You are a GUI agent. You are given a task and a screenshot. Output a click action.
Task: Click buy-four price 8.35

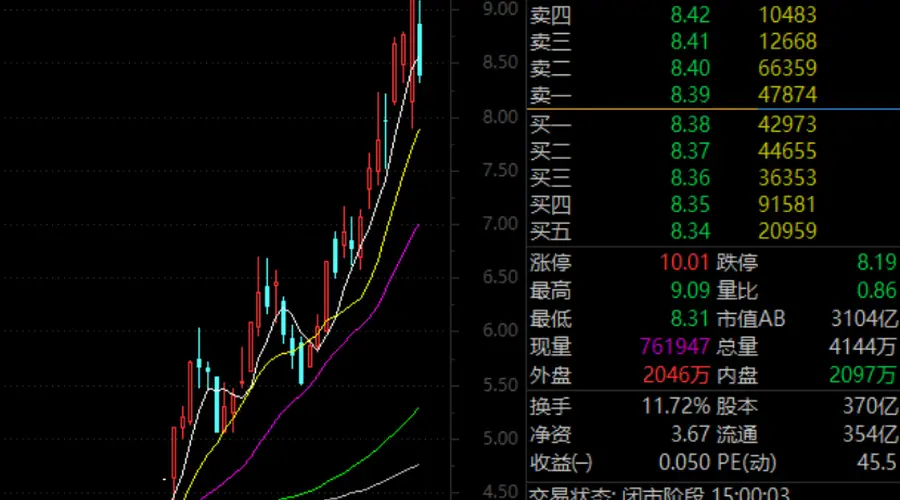point(690,205)
